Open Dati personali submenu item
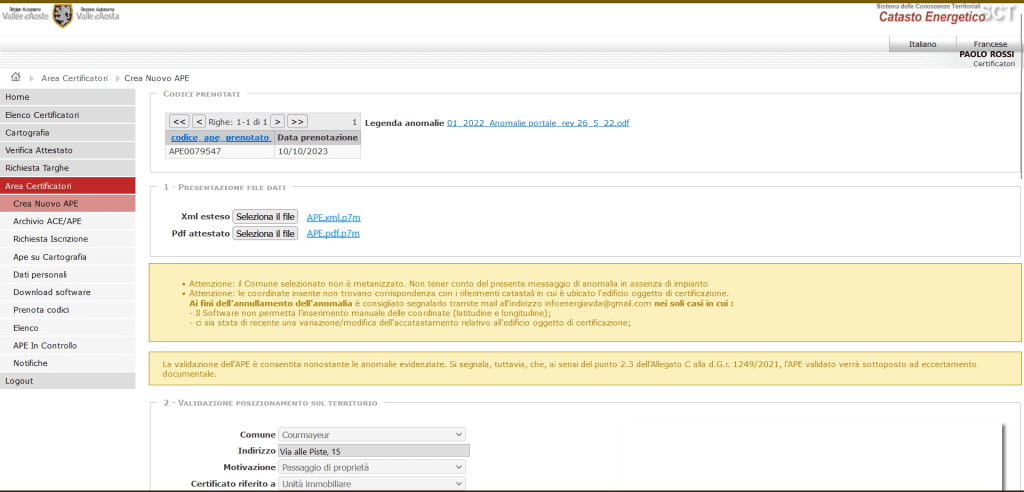This screenshot has width=1024, height=492. coord(68,274)
